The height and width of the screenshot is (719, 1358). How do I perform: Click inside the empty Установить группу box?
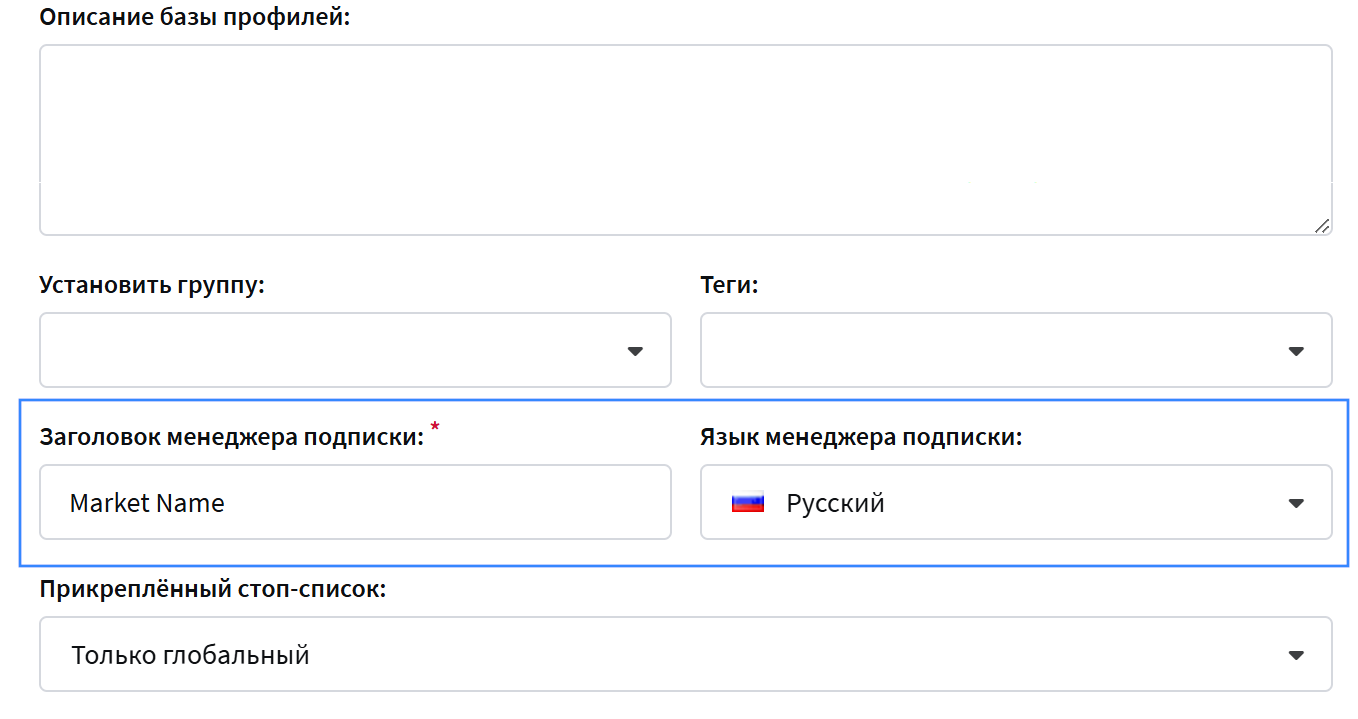[320, 351]
